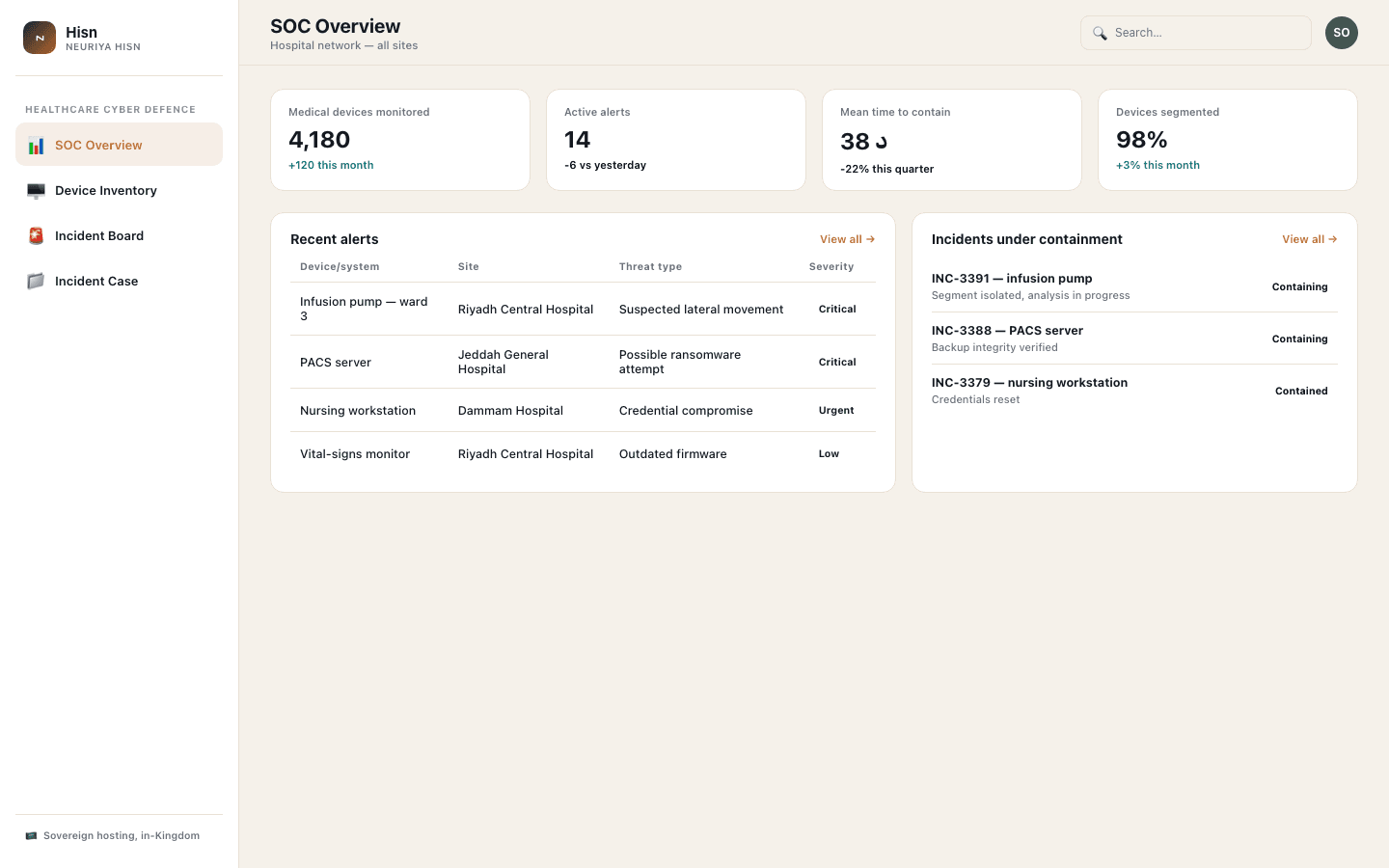Open incident INC-3391 — infusion pump
Viewport: 1389px width, 868px height.
tap(1134, 286)
